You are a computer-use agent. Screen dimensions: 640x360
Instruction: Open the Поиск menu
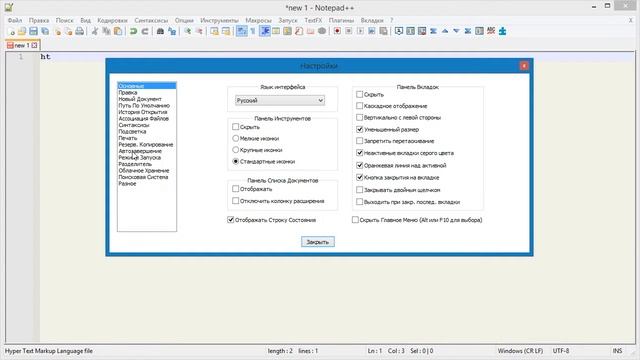click(x=64, y=20)
